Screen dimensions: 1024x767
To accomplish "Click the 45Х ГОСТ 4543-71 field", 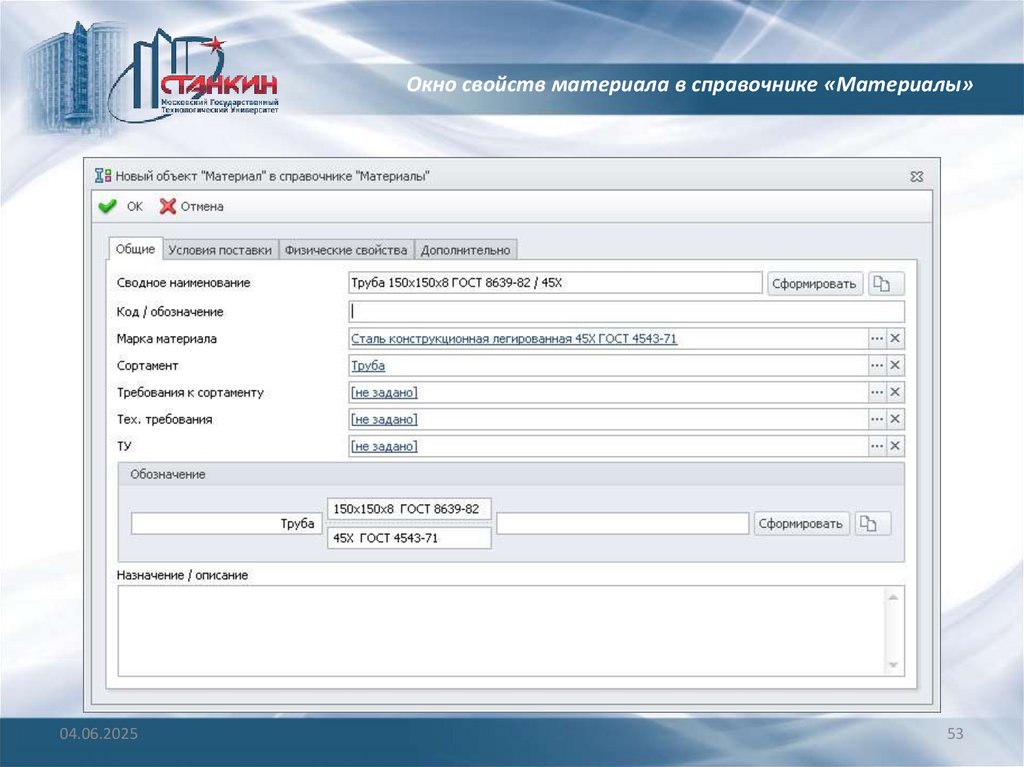I will pyautogui.click(x=409, y=538).
